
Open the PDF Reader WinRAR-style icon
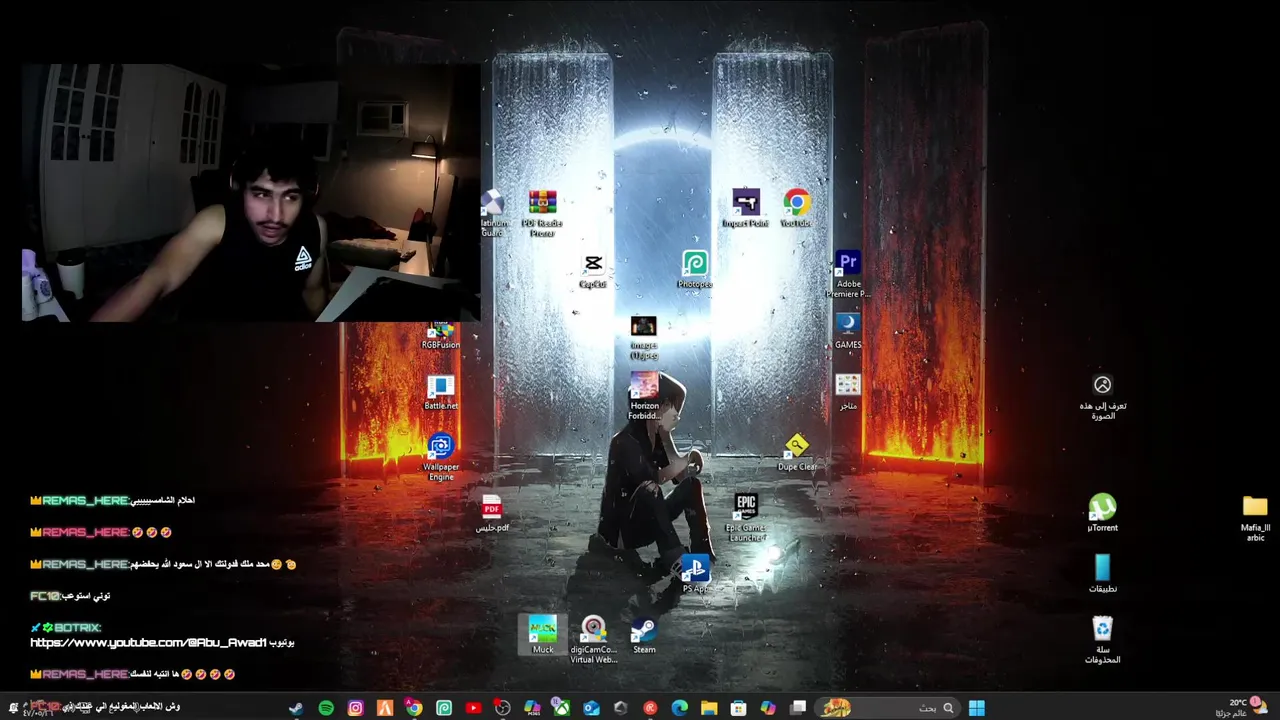tap(542, 214)
